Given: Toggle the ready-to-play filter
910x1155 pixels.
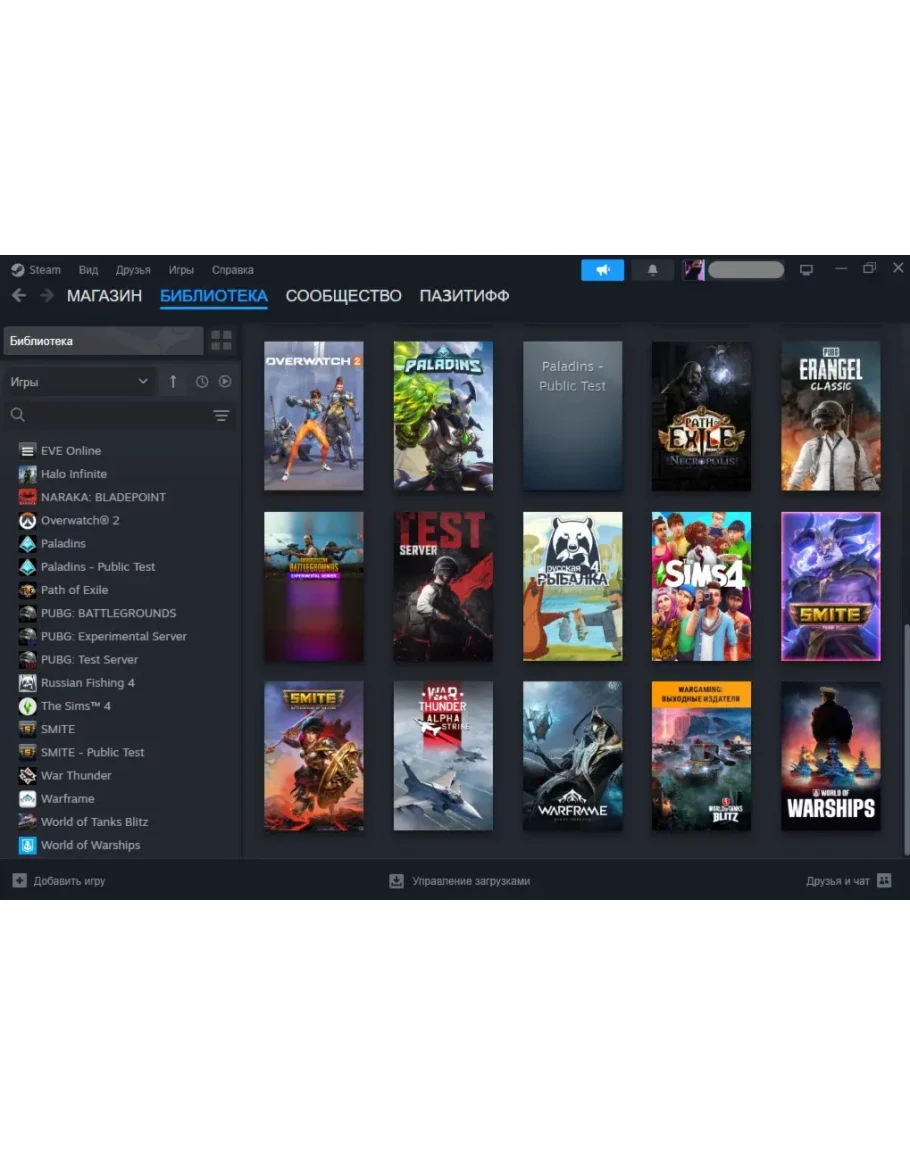Looking at the screenshot, I should [x=225, y=382].
